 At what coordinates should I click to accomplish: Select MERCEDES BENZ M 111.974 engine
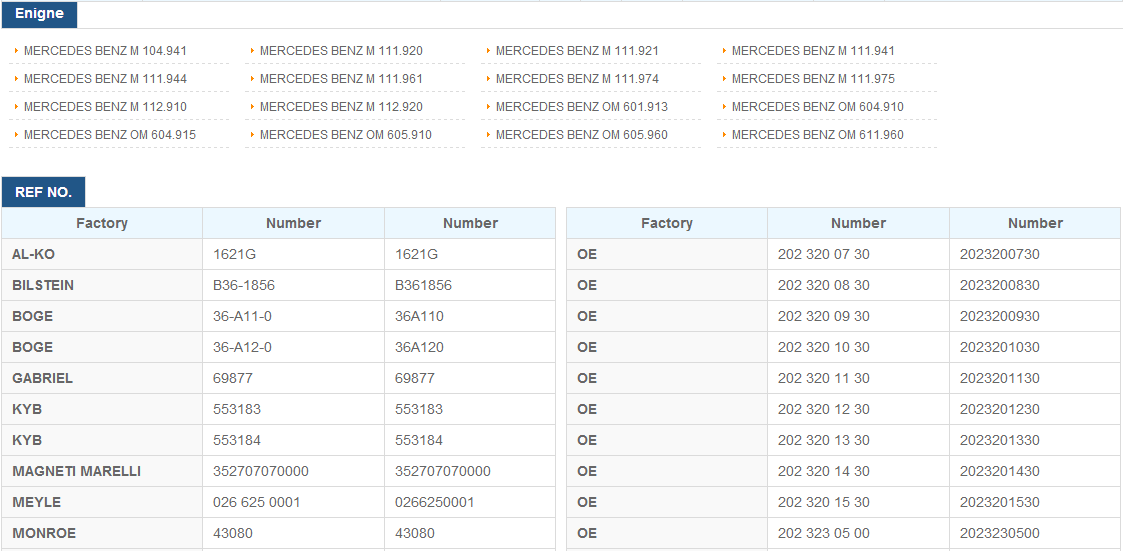tap(577, 79)
